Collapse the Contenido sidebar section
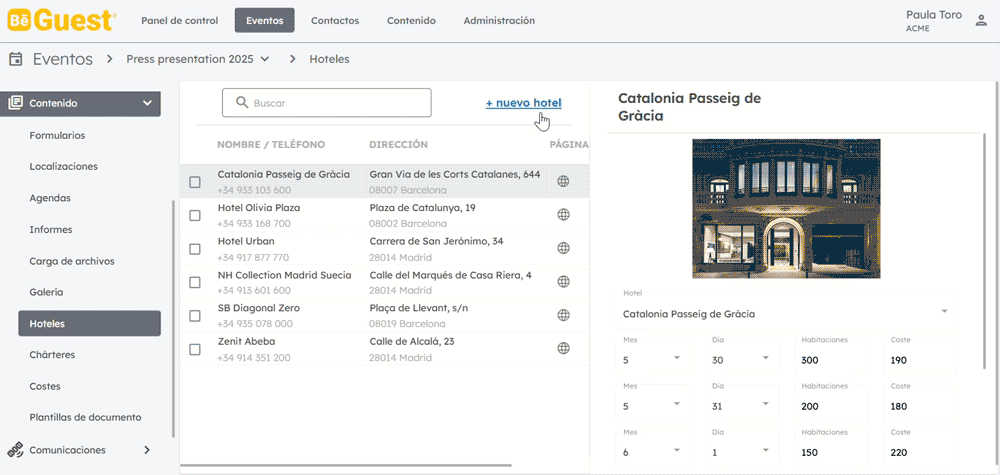This screenshot has width=1000, height=475. click(147, 103)
